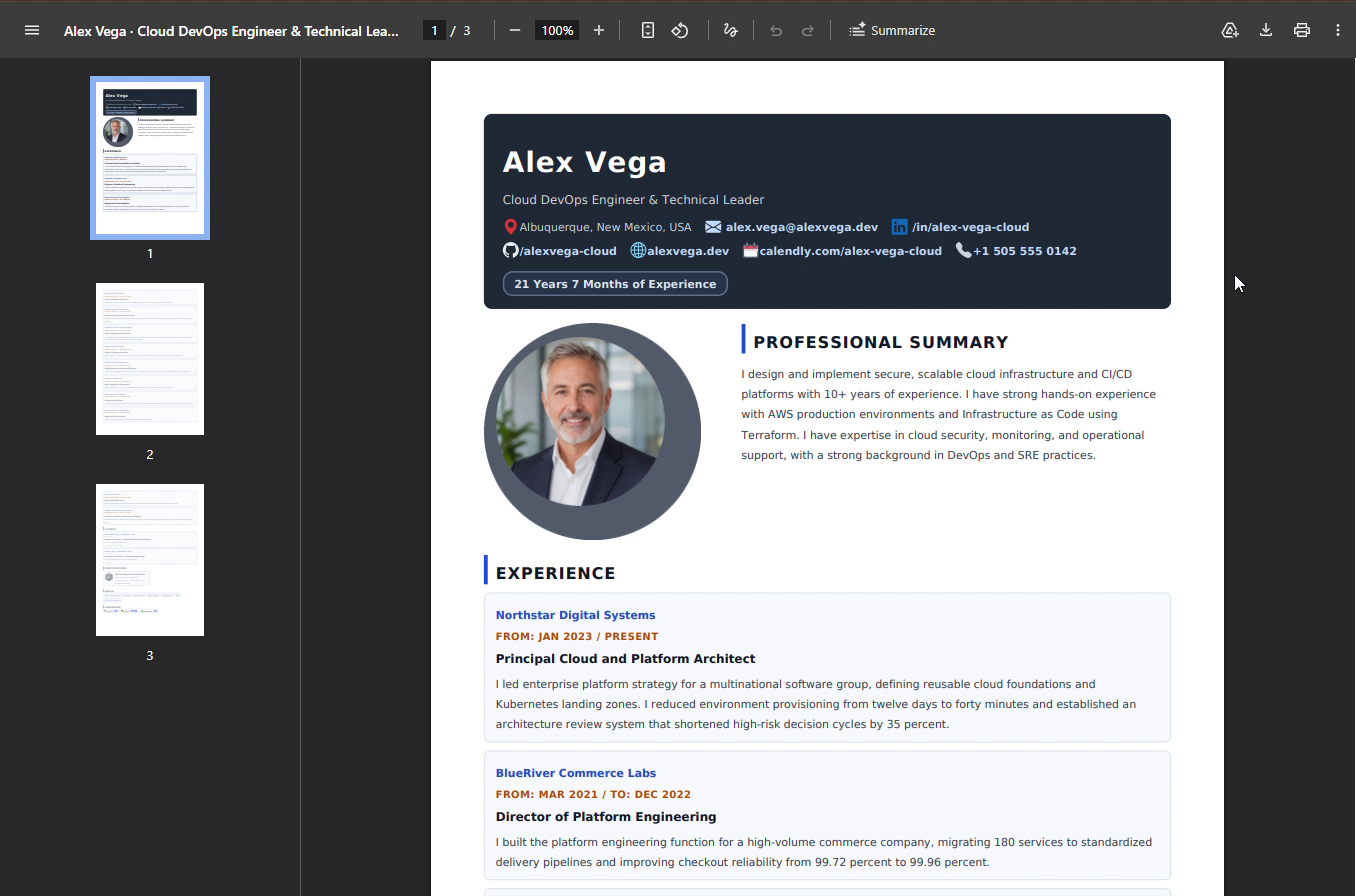
Task: Toggle the sidebar hamburger menu
Action: tap(32, 30)
